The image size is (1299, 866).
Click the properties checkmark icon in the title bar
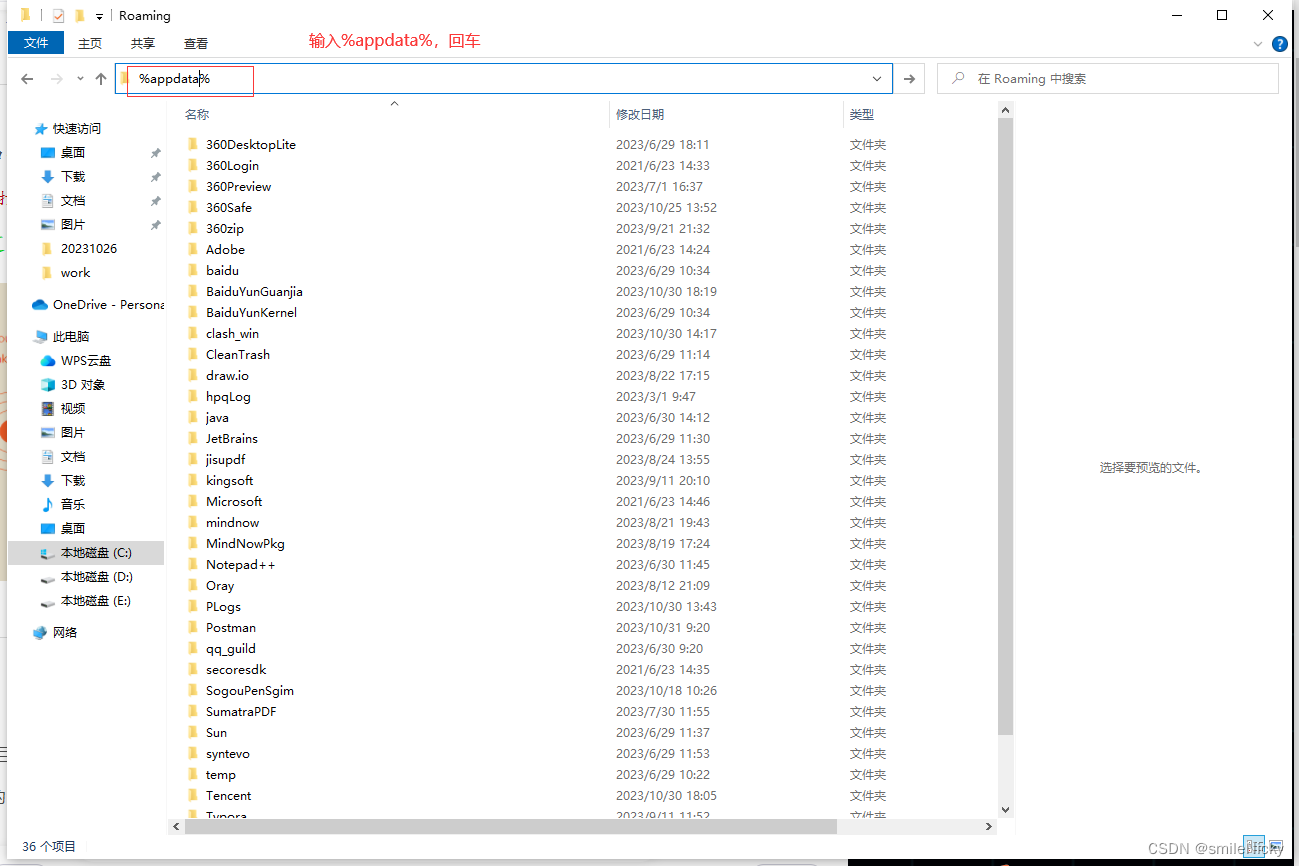pos(58,16)
